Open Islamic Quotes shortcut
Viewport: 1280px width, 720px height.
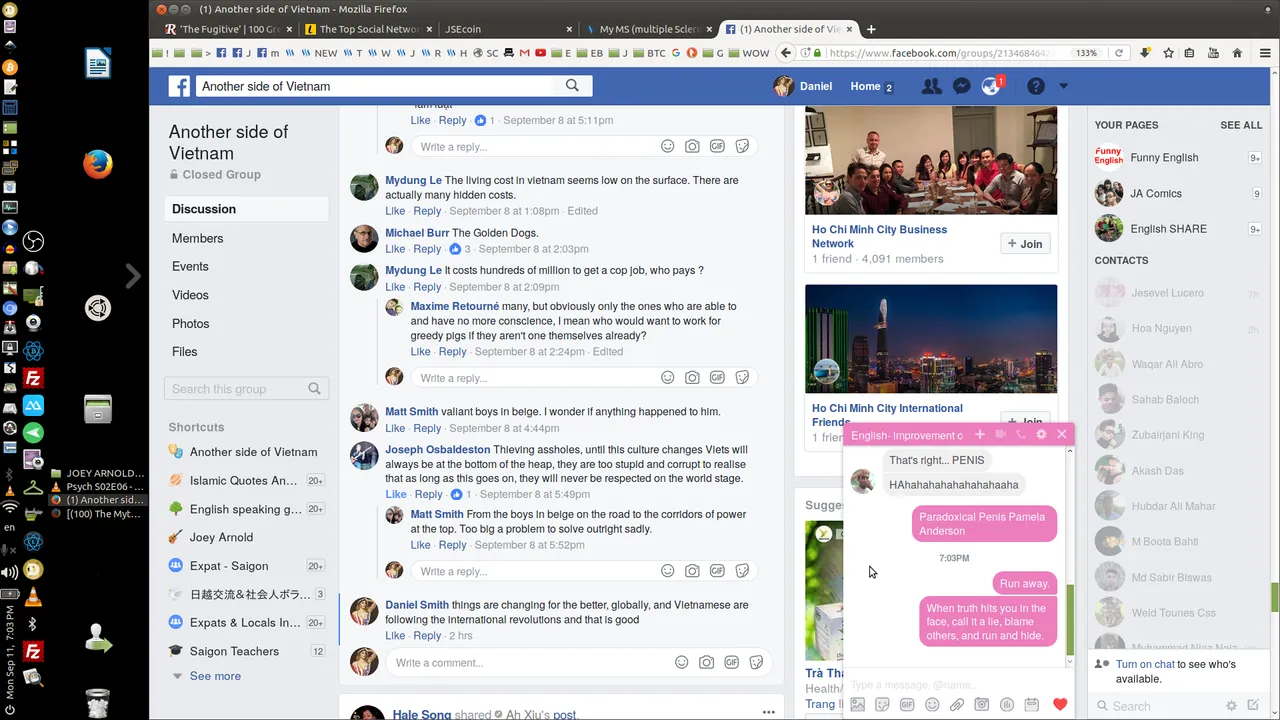(244, 480)
